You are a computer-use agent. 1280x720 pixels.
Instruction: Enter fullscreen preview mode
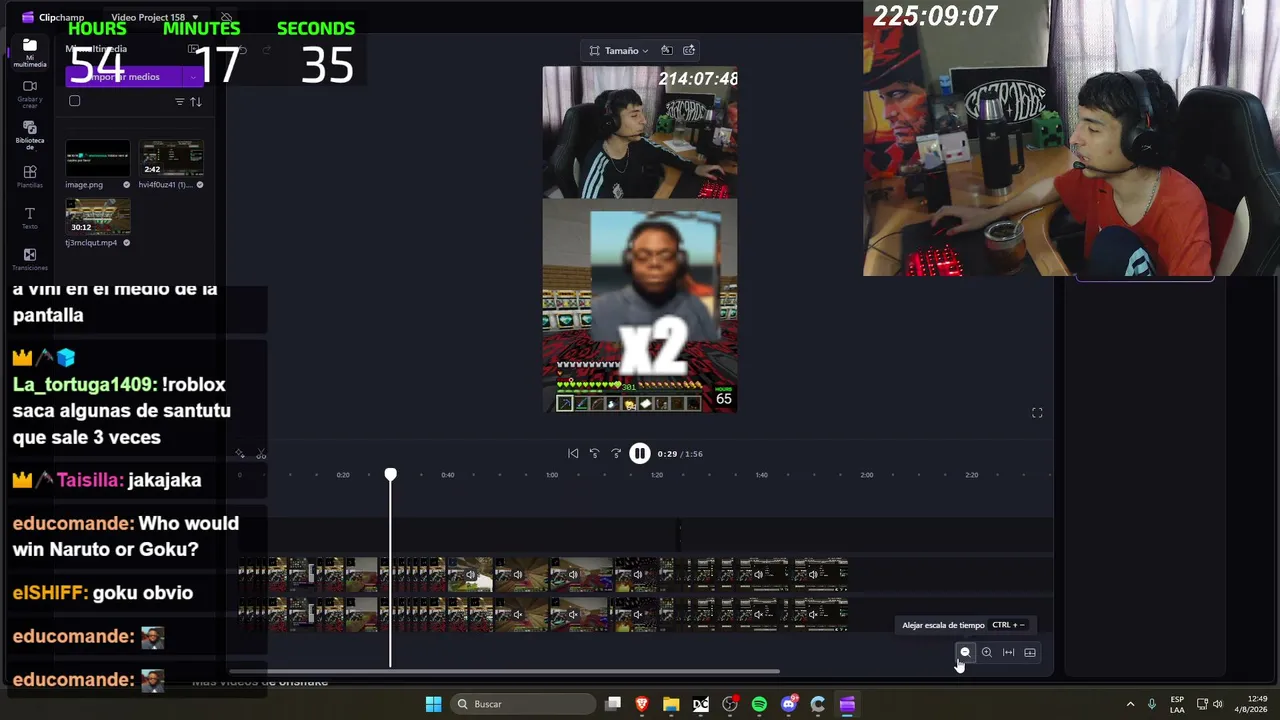[1037, 413]
